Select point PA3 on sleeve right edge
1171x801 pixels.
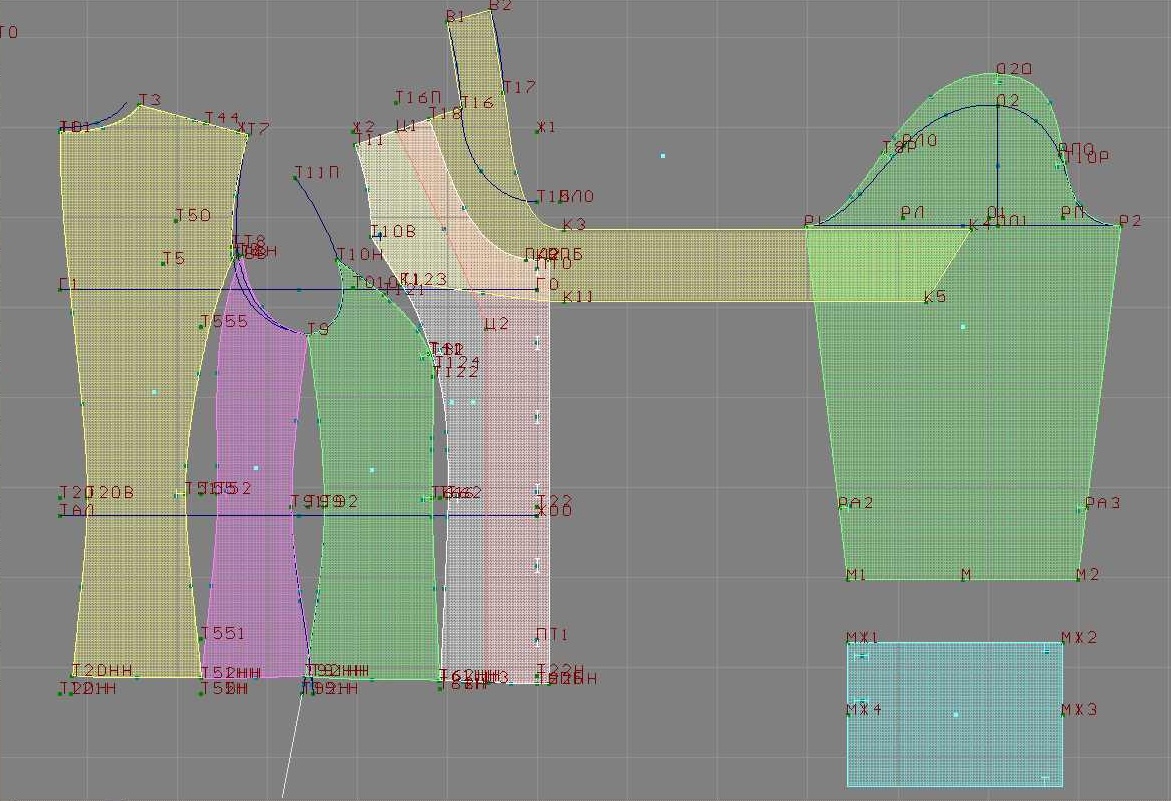(x=1086, y=506)
